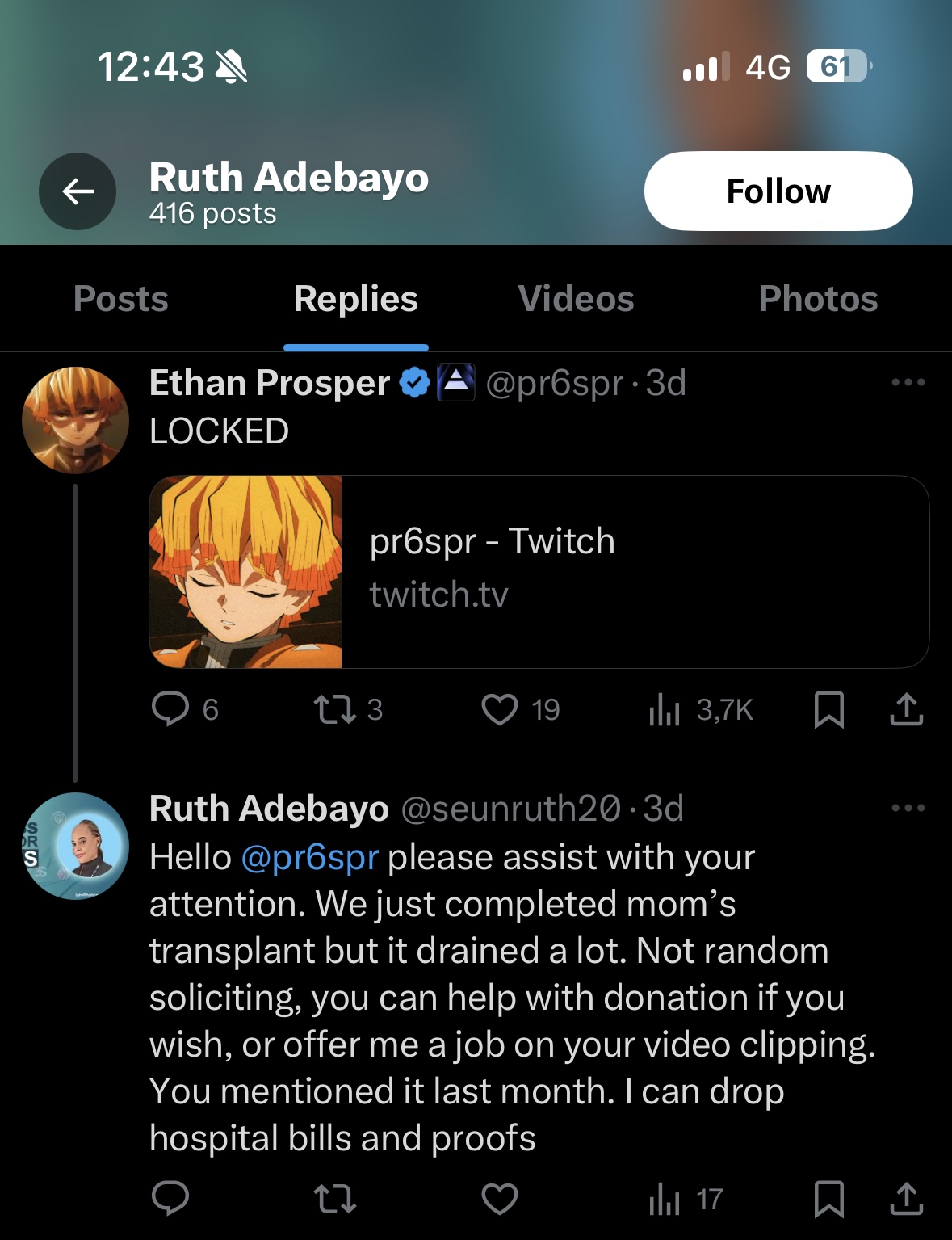Like Ethan Prosper's LOCKED post
The image size is (952, 1240).
[500, 709]
